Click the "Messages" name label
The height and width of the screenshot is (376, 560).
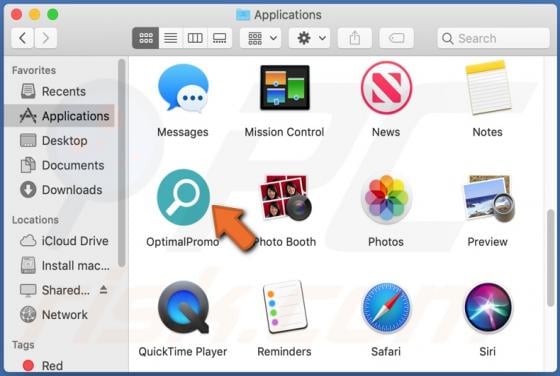click(182, 132)
